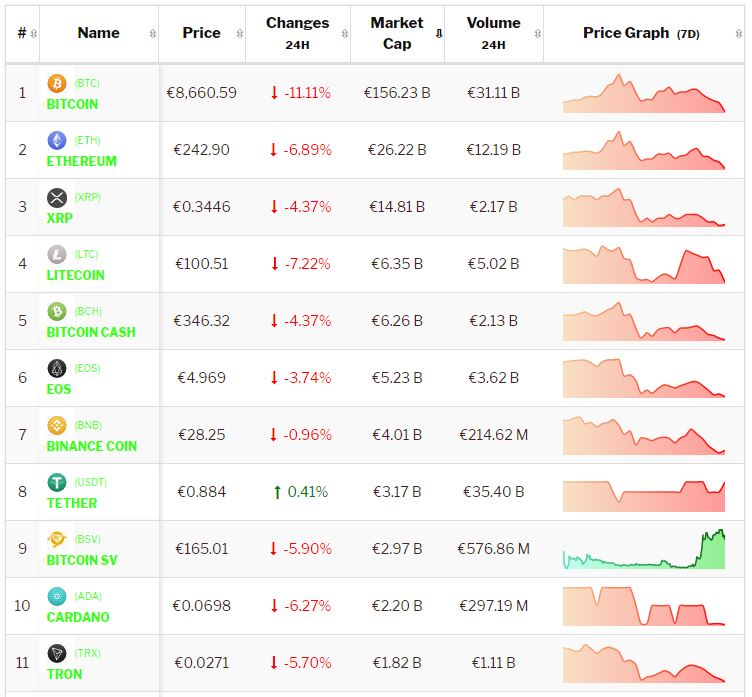This screenshot has width=752, height=697.
Task: Sort by Changes 24H column header
Action: pos(297,33)
